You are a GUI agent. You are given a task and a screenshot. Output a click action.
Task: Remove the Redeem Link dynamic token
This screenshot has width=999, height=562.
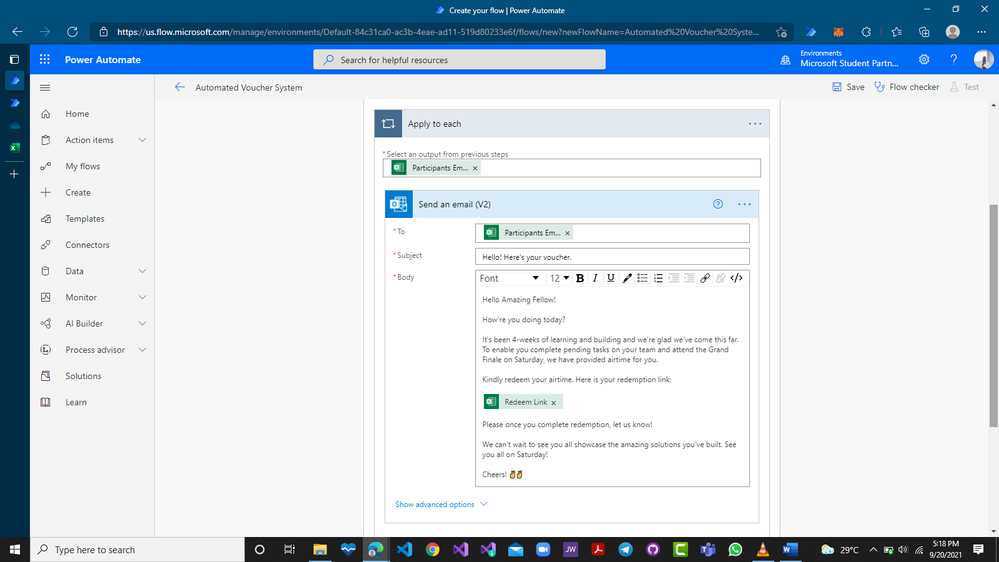click(x=554, y=403)
